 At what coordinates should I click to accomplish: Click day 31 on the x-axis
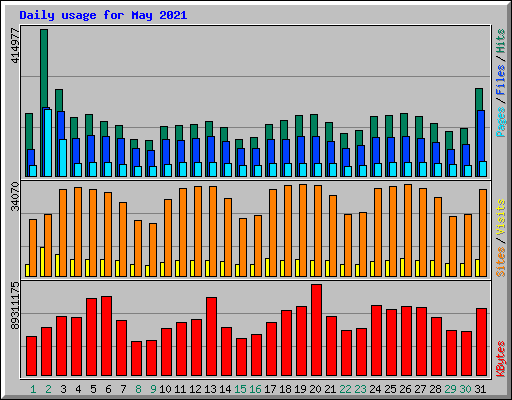[480, 389]
